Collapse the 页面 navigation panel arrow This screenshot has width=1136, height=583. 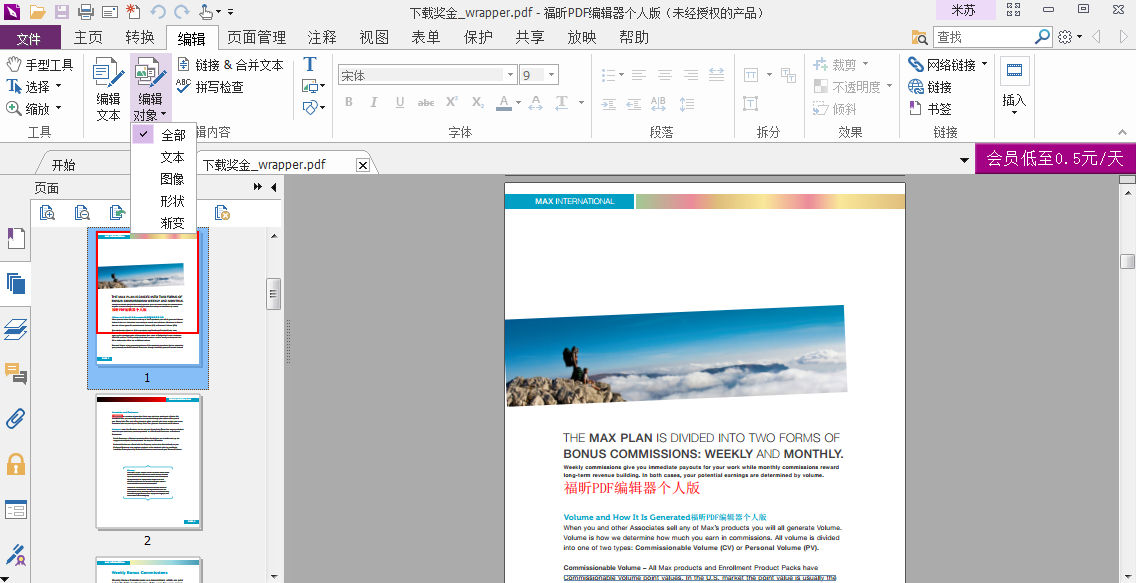coord(274,188)
